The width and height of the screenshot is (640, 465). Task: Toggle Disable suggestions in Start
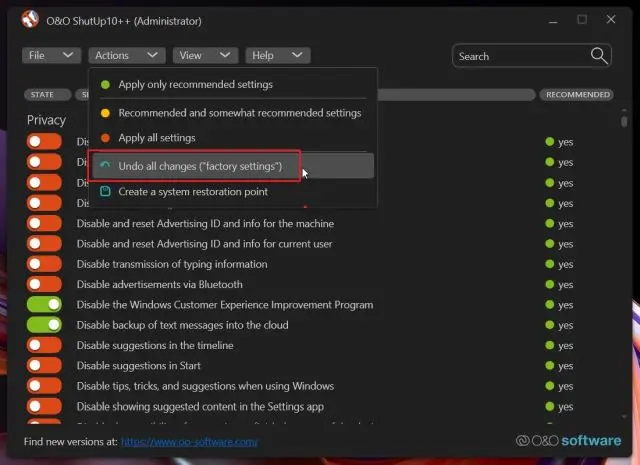tap(44, 365)
